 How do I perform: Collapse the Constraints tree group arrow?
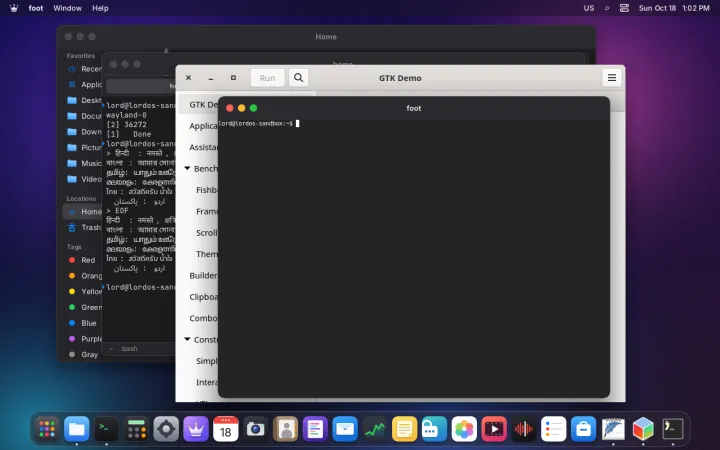pyautogui.click(x=187, y=339)
